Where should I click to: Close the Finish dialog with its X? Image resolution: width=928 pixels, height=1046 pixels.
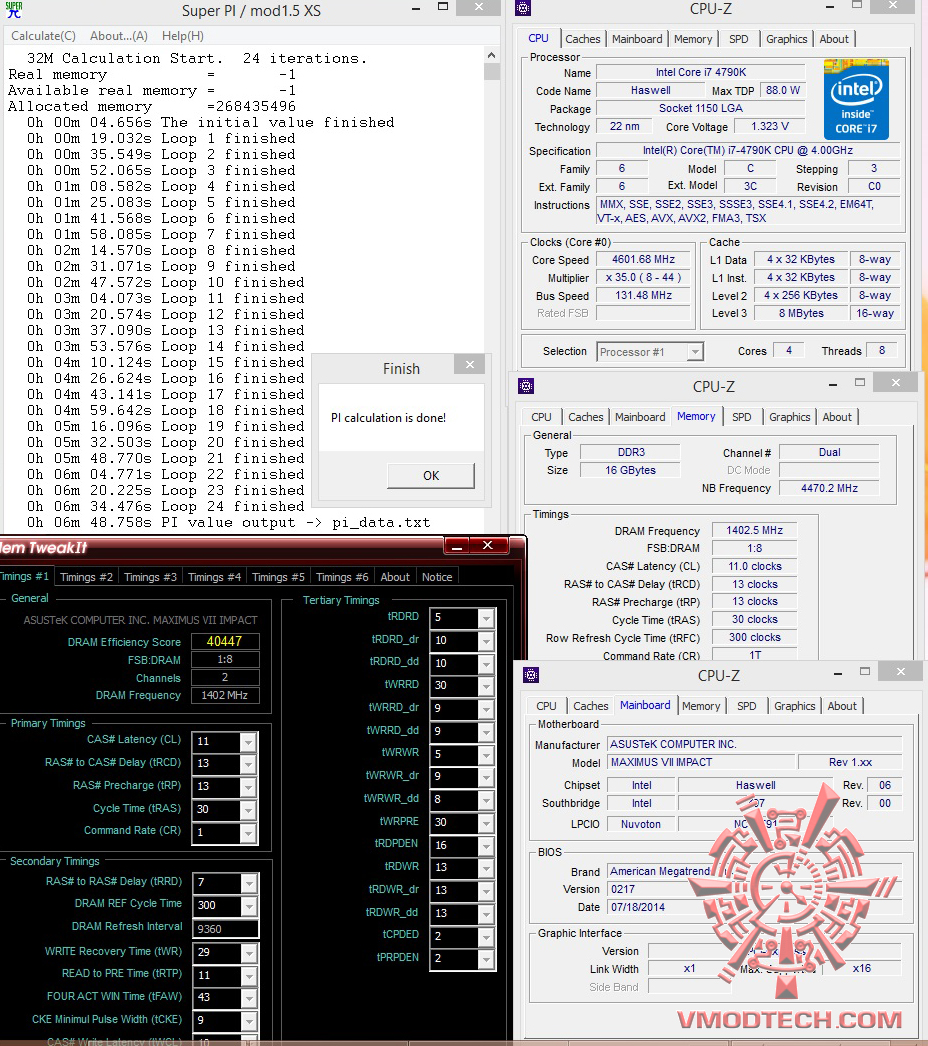470,364
